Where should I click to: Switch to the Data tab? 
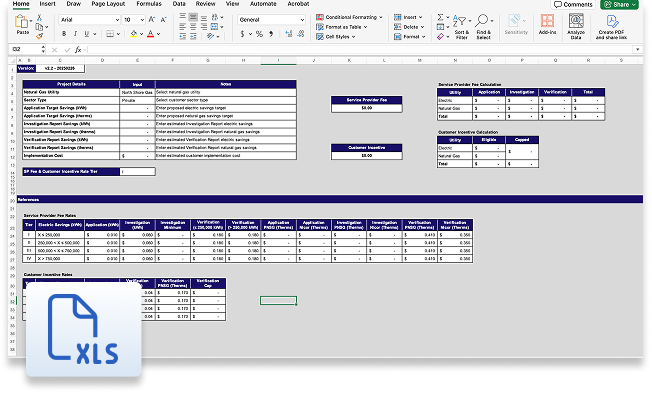pyautogui.click(x=179, y=4)
